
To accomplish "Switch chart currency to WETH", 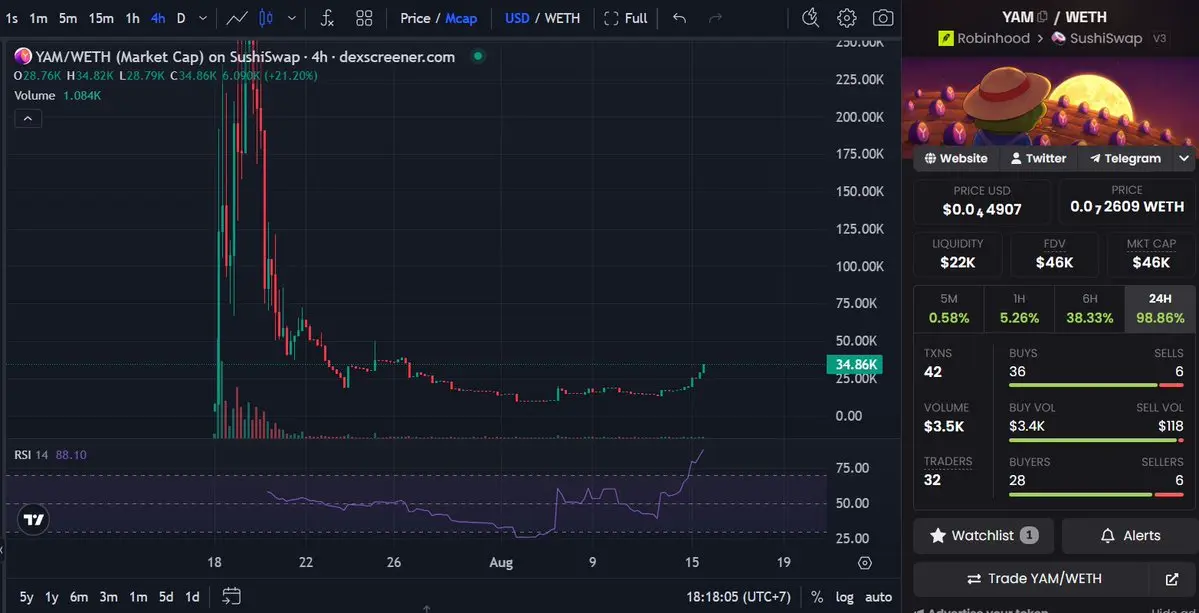I will point(562,18).
